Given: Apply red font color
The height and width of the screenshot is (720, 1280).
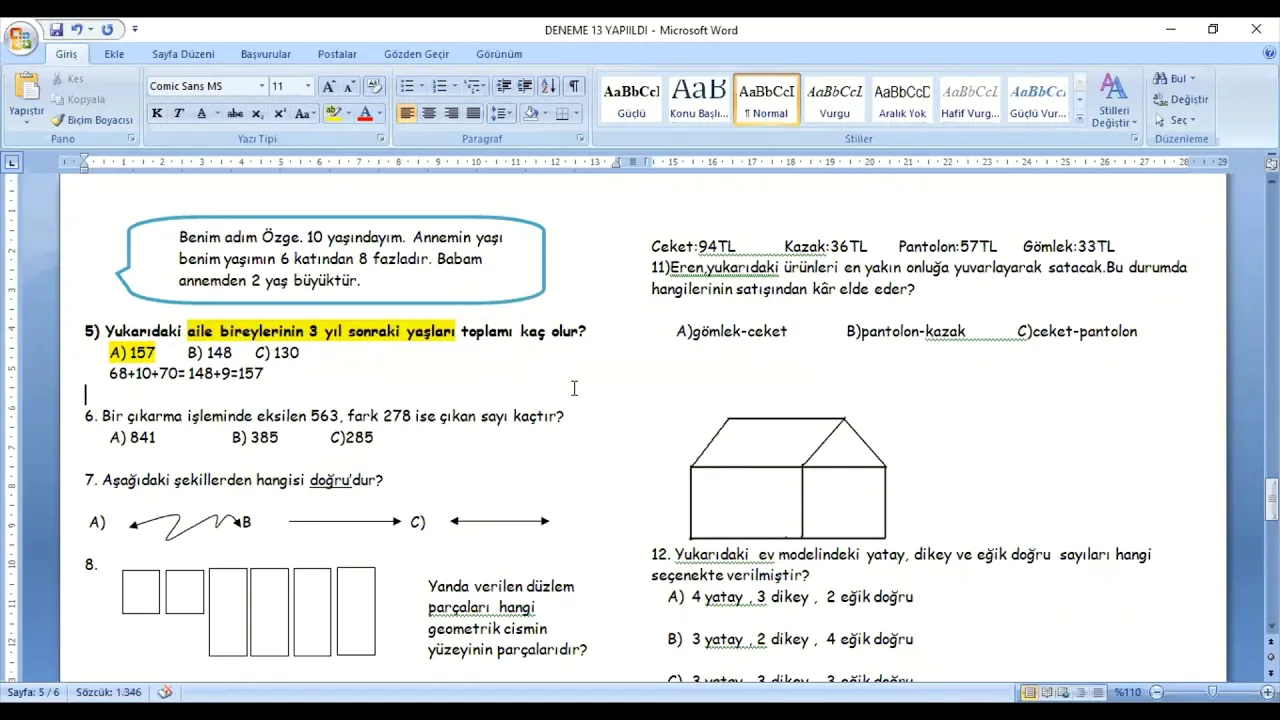Looking at the screenshot, I should tap(365, 114).
